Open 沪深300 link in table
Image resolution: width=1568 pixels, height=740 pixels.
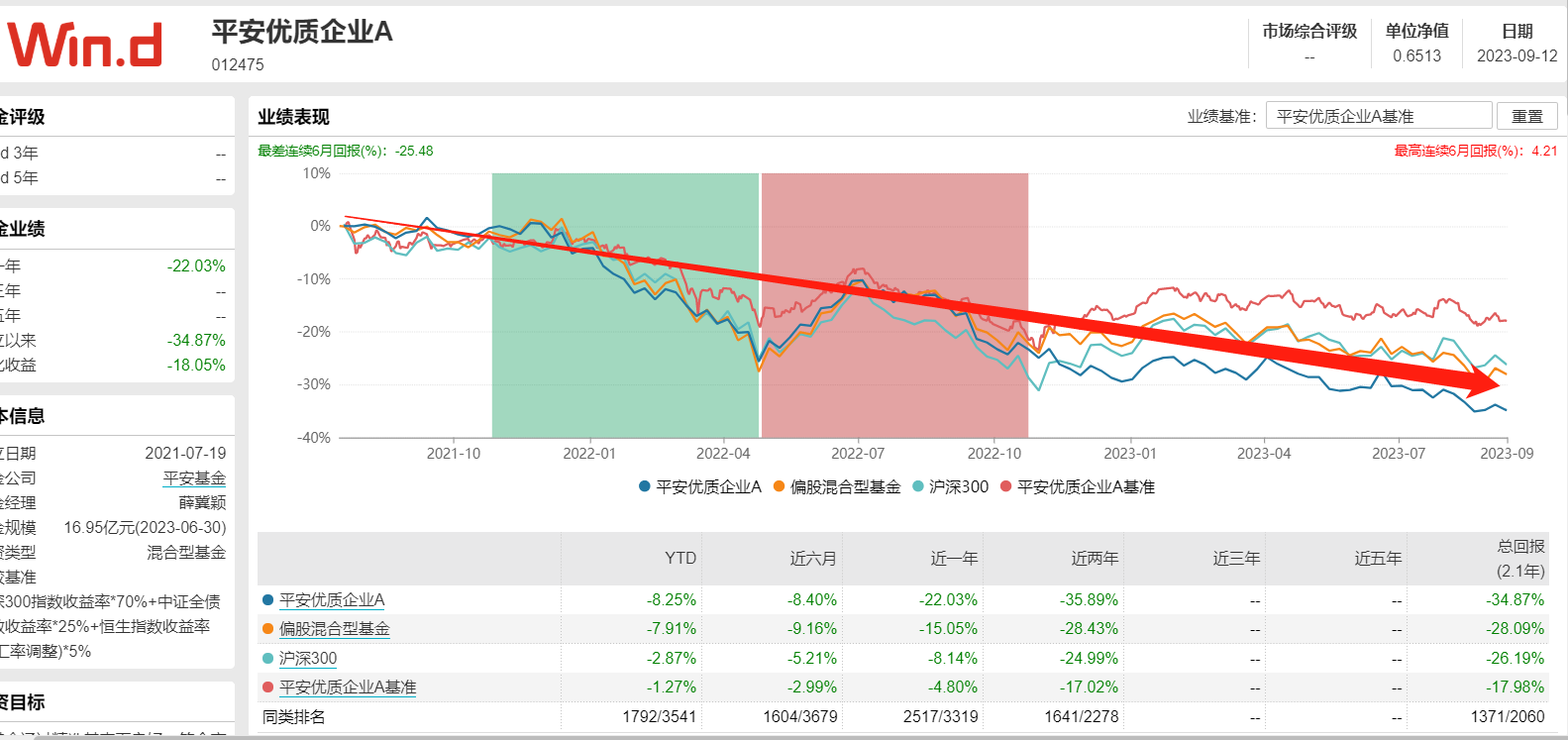pyautogui.click(x=308, y=659)
